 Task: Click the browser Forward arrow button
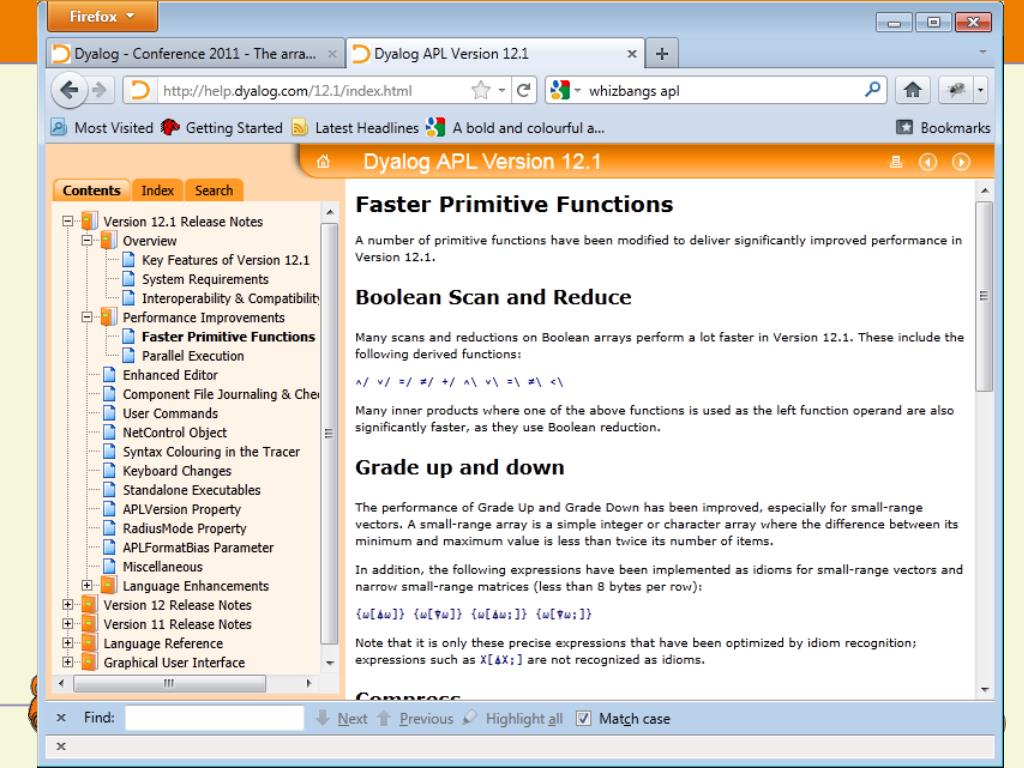coord(99,90)
